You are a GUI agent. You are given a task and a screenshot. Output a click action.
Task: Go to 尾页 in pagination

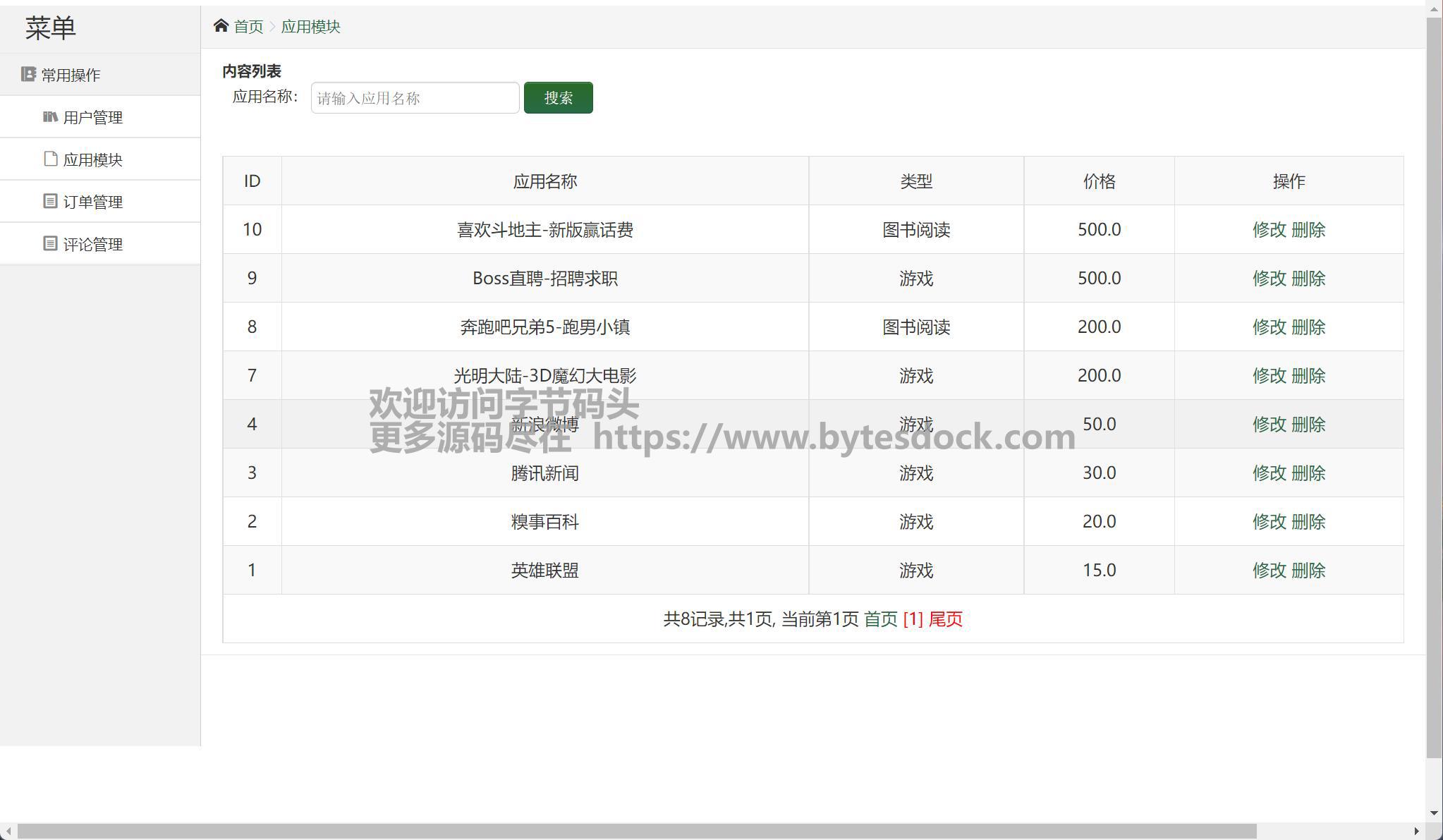coord(945,619)
